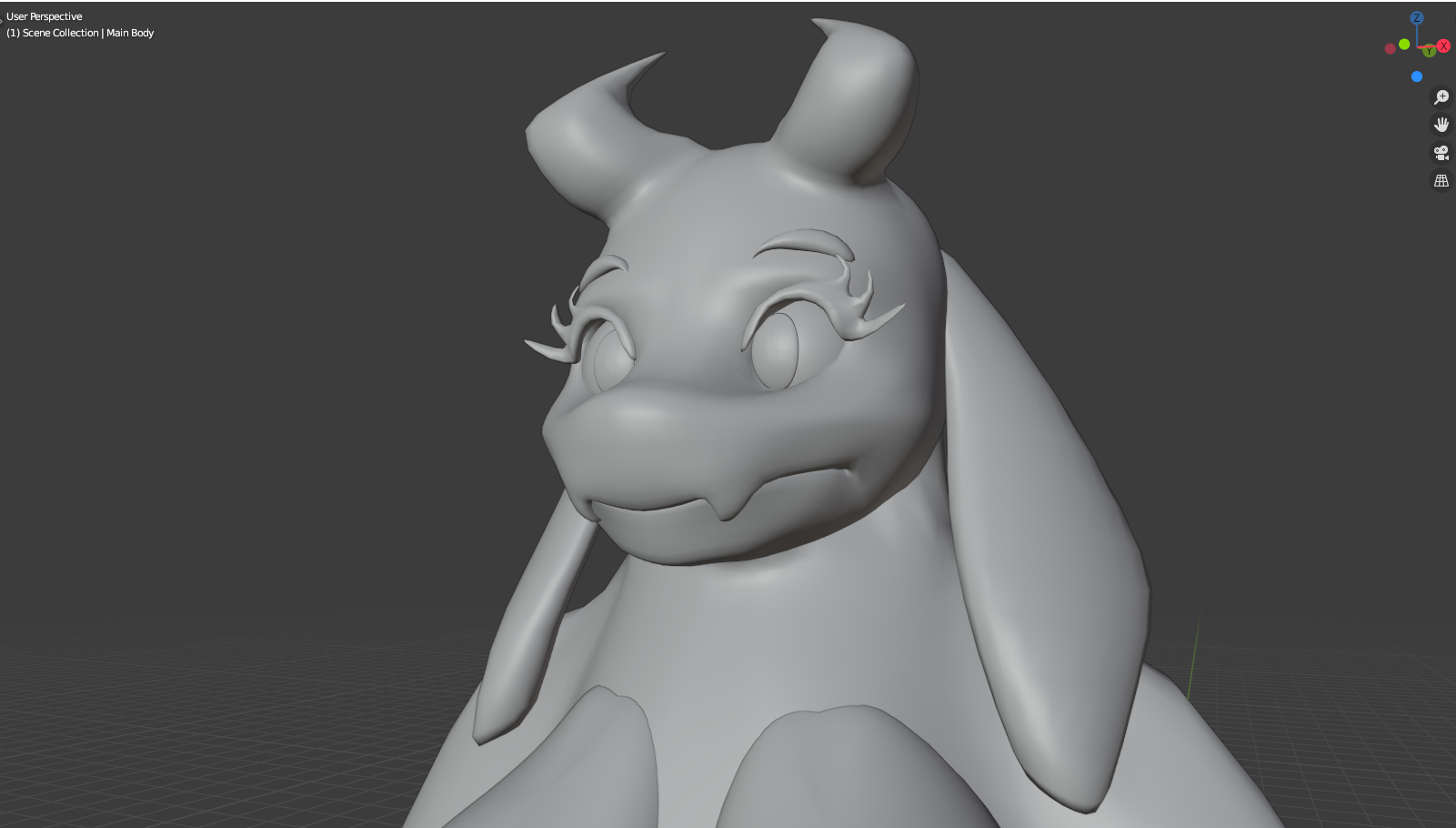Click the green Y axis handle on the gizmo
Screen dimensions: 1456x828
click(x=1430, y=51)
